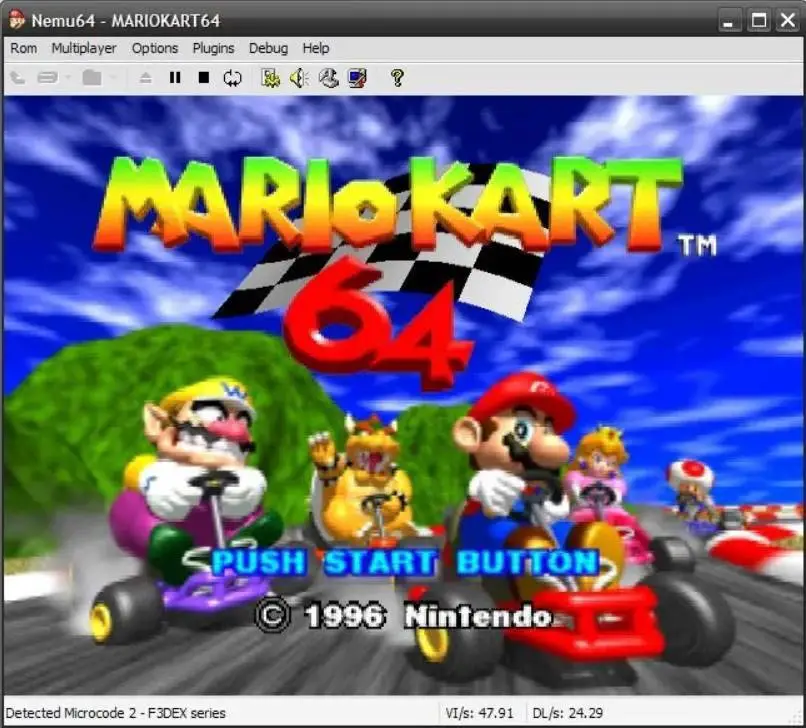Close the Nemu64 window

tap(787, 21)
